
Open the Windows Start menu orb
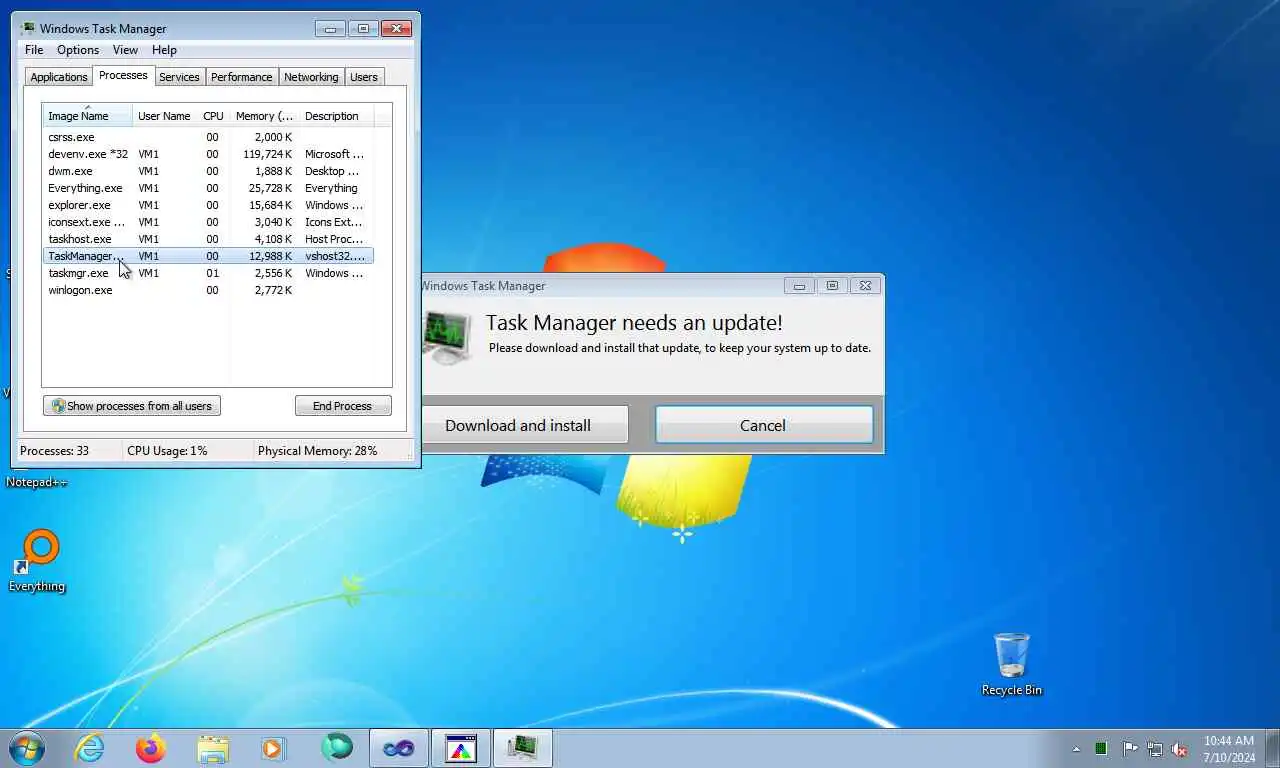pyautogui.click(x=26, y=748)
